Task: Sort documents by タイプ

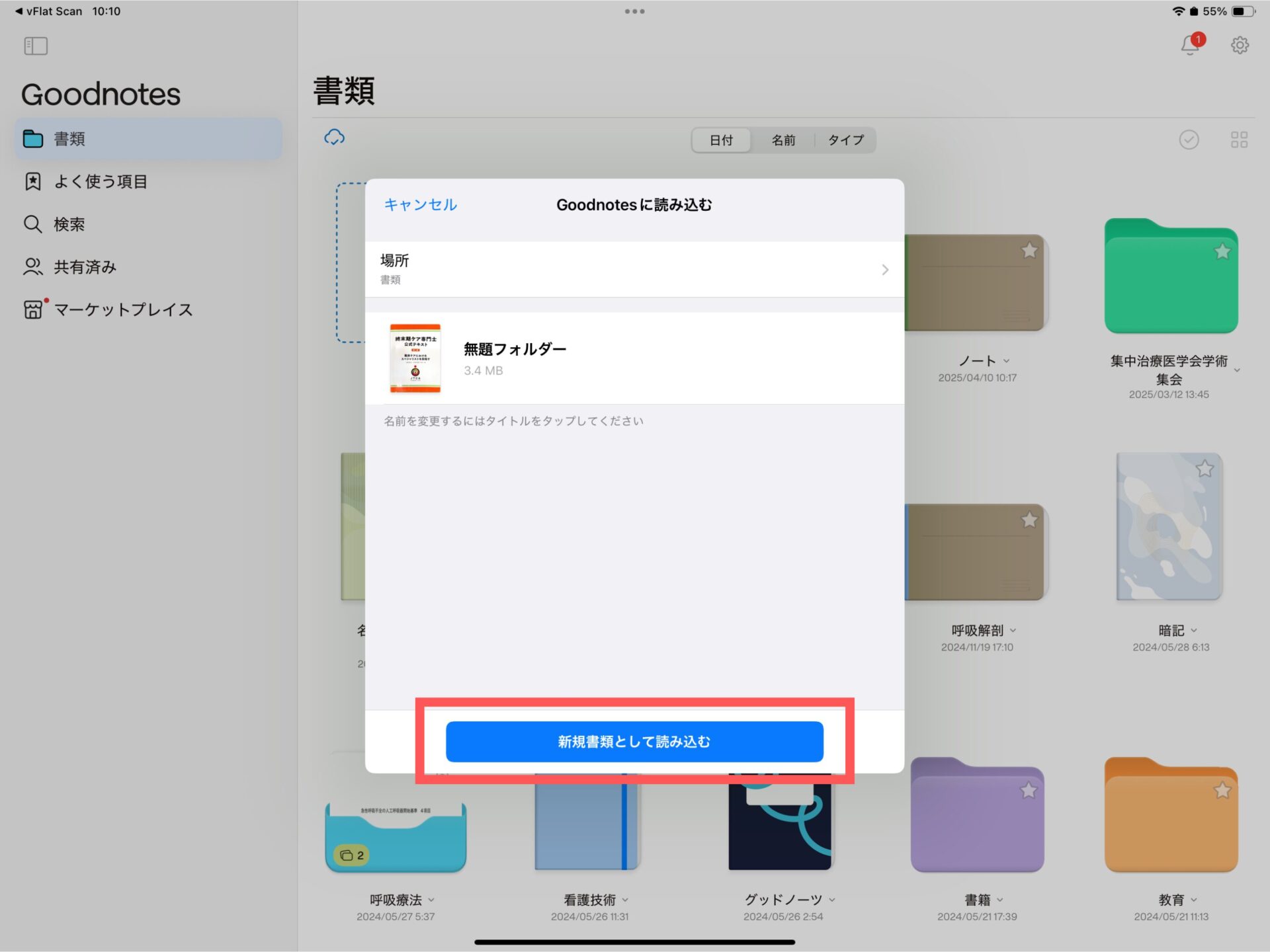Action: point(845,140)
